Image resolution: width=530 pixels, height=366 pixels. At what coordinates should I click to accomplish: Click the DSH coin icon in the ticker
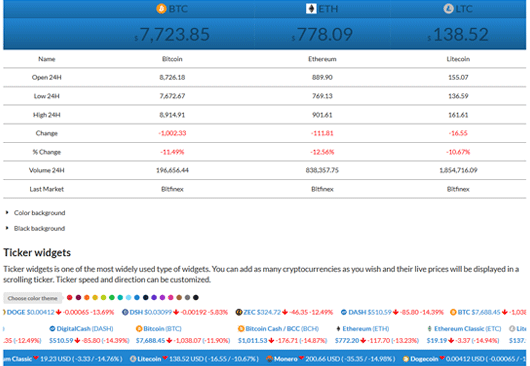(125, 312)
